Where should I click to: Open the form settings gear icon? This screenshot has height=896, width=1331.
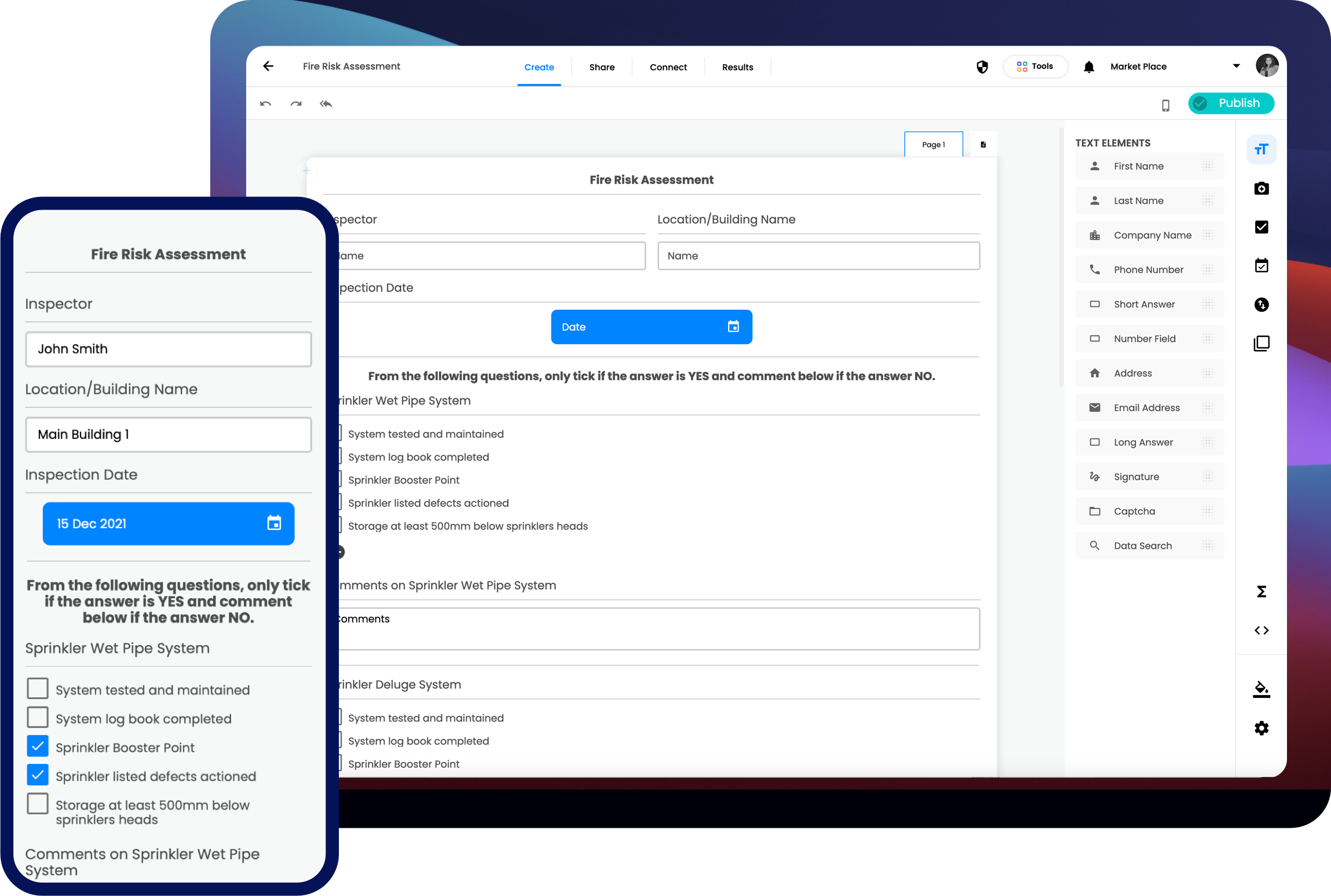[1261, 728]
